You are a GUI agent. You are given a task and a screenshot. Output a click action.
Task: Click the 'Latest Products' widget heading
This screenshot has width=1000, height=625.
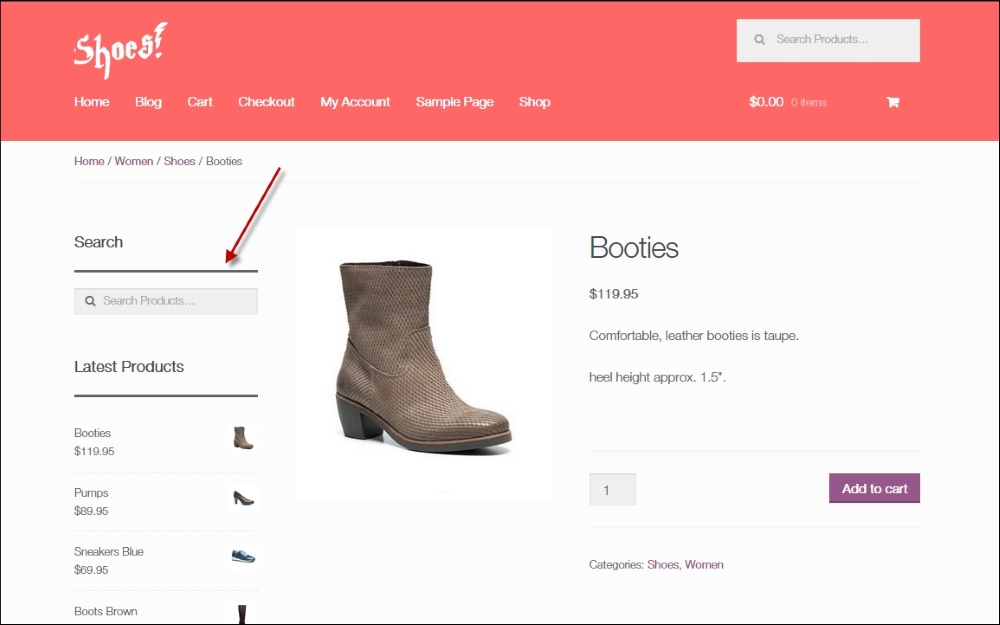pos(129,367)
